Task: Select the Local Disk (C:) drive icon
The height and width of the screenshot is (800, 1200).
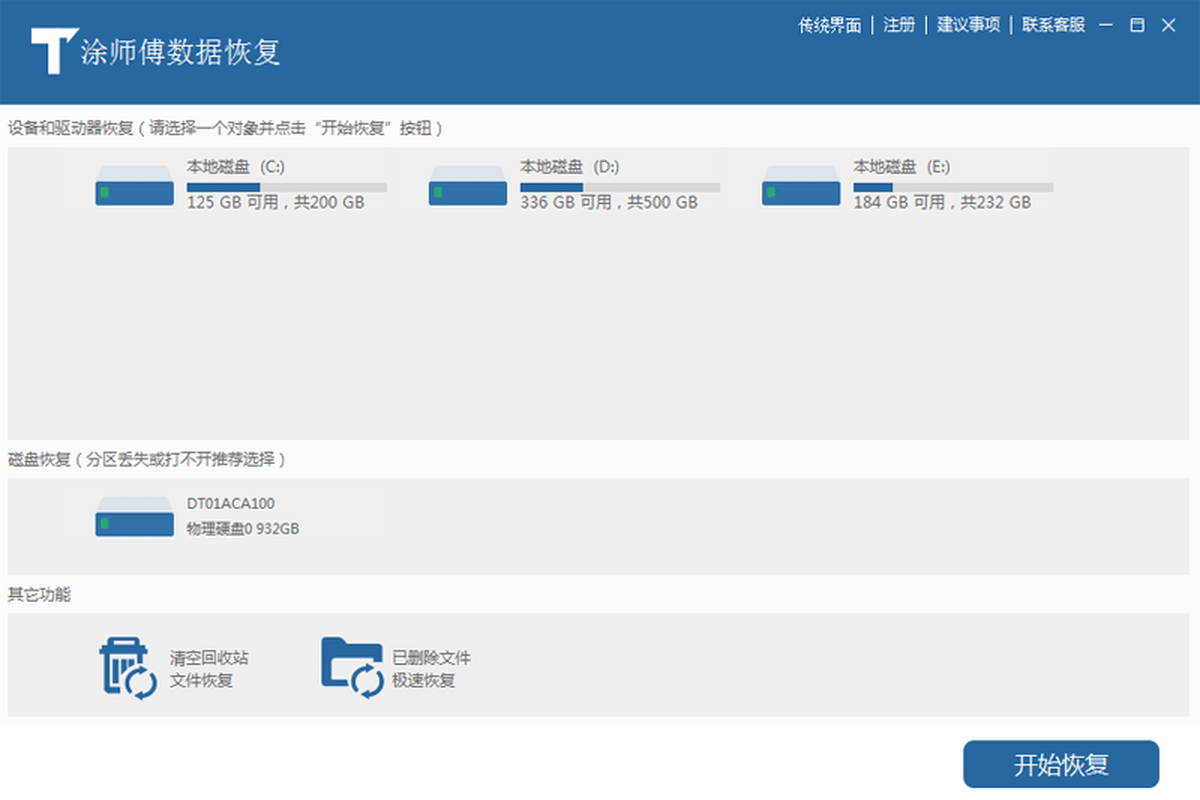Action: pyautogui.click(x=133, y=187)
